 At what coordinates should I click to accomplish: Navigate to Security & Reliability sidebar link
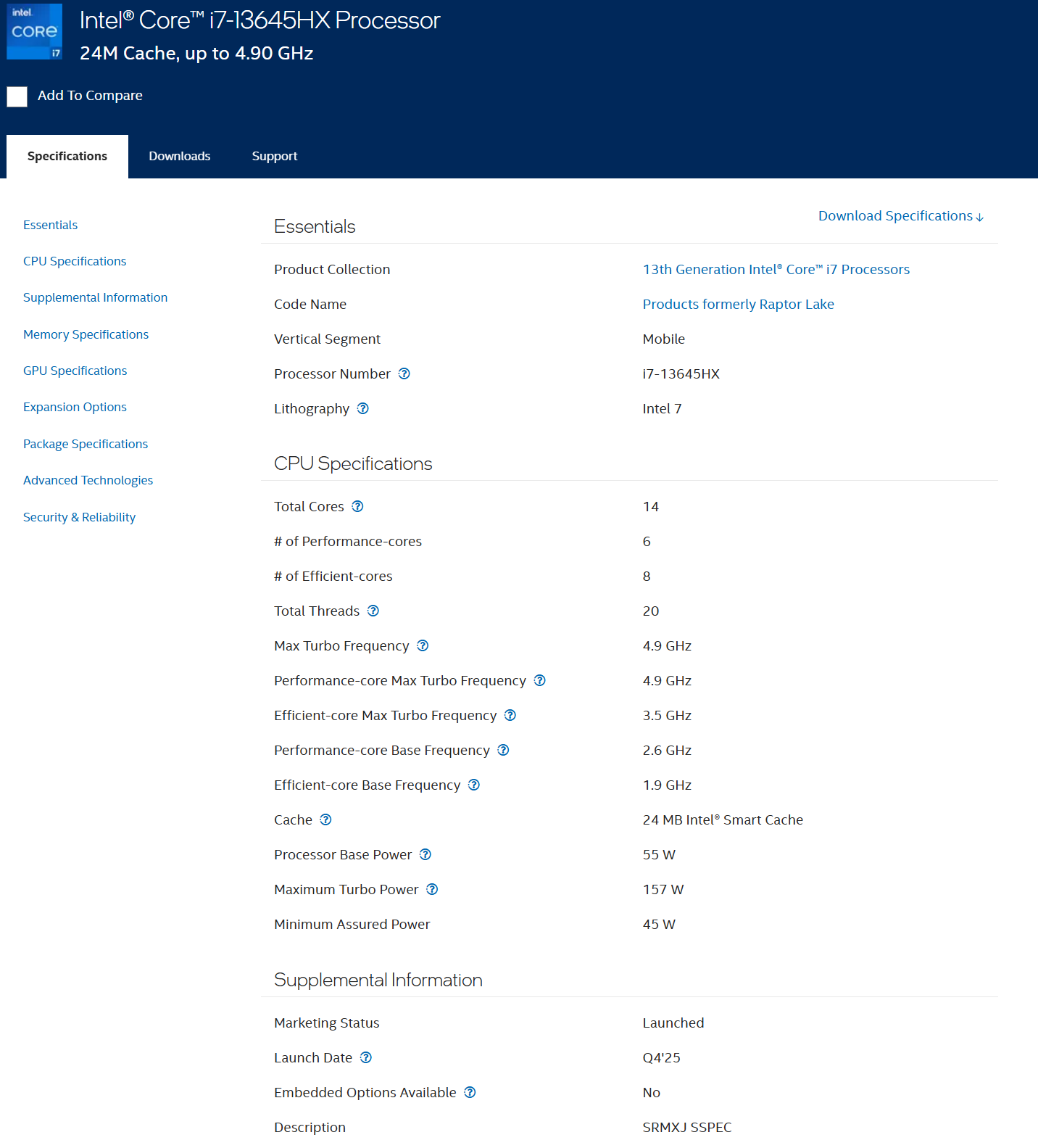(79, 517)
